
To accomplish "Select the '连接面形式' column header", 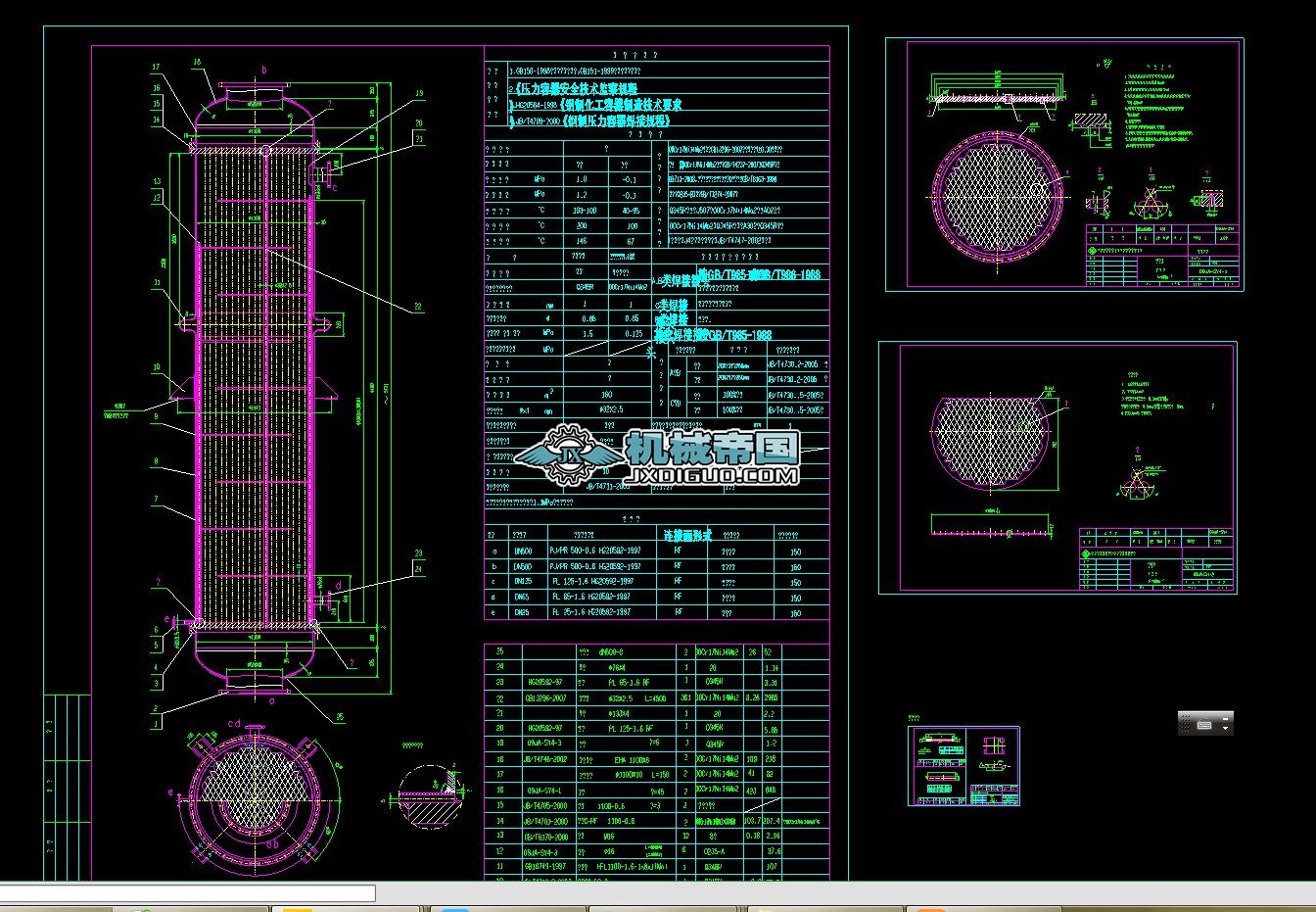I will tap(687, 536).
